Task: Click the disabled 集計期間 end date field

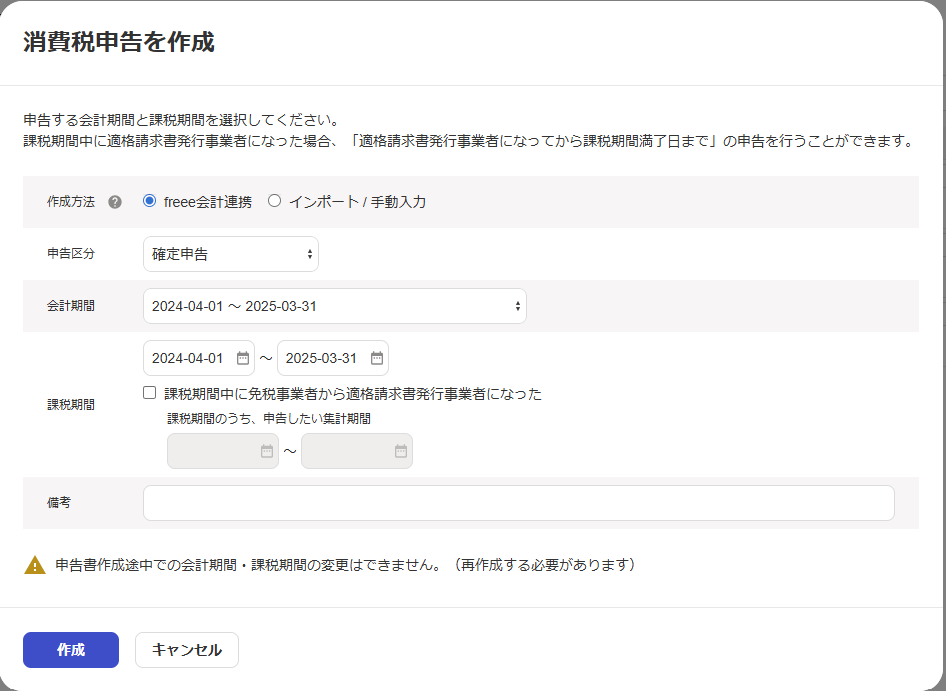Action: [357, 451]
